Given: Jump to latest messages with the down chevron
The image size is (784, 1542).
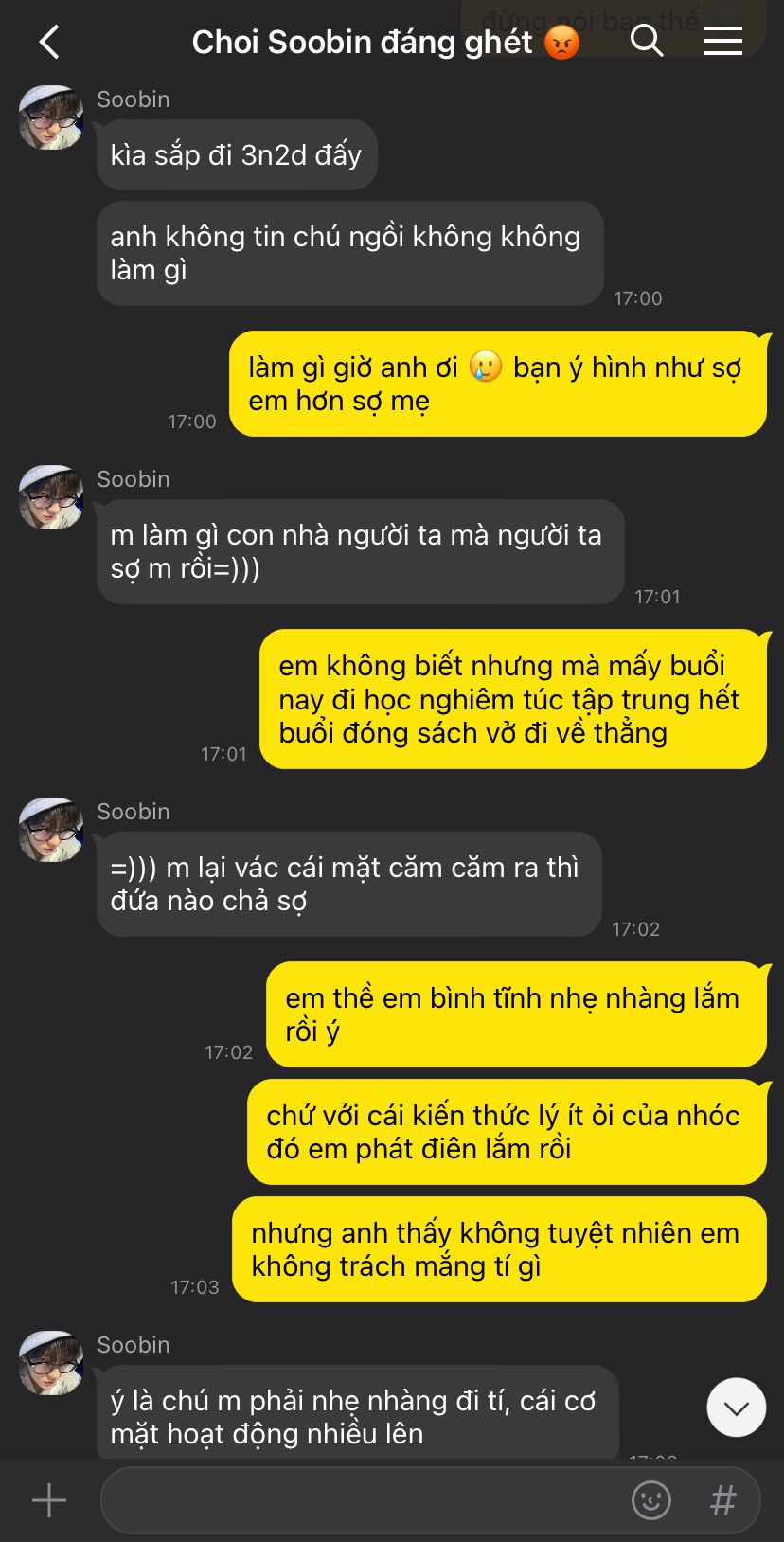Looking at the screenshot, I should tap(737, 1408).
